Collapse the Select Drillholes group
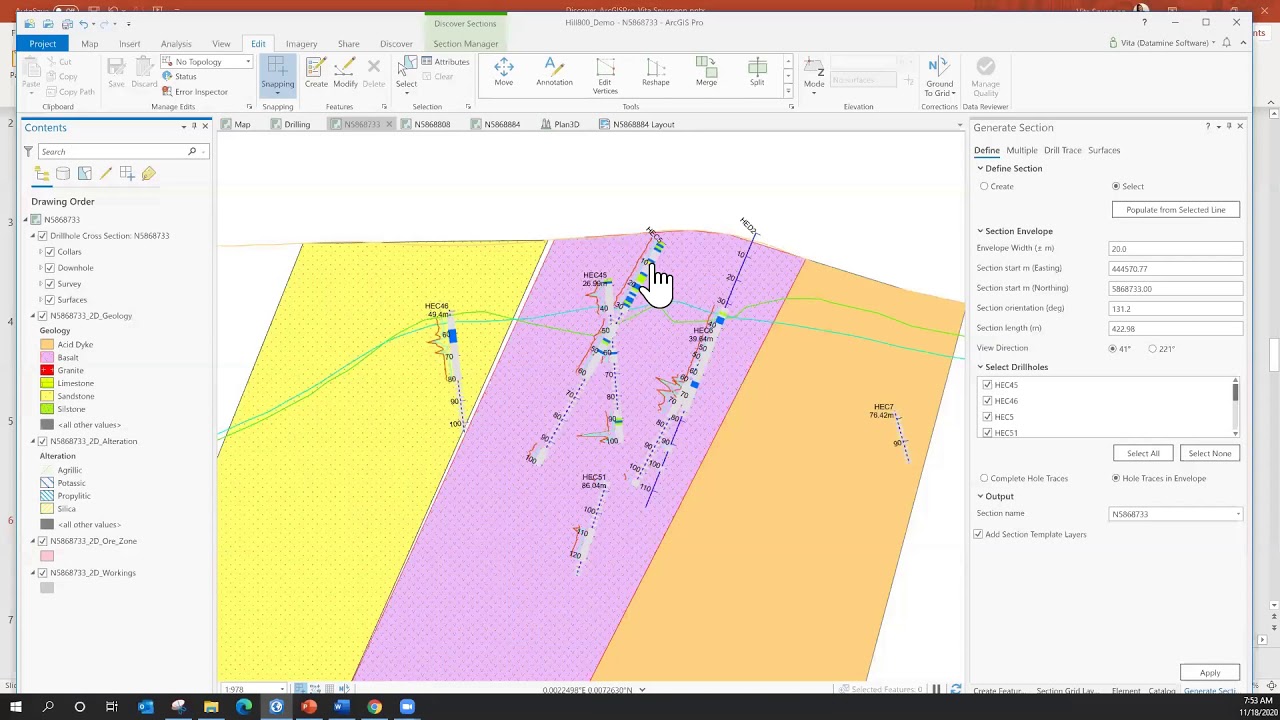Image resolution: width=1280 pixels, height=720 pixels. pyautogui.click(x=980, y=367)
